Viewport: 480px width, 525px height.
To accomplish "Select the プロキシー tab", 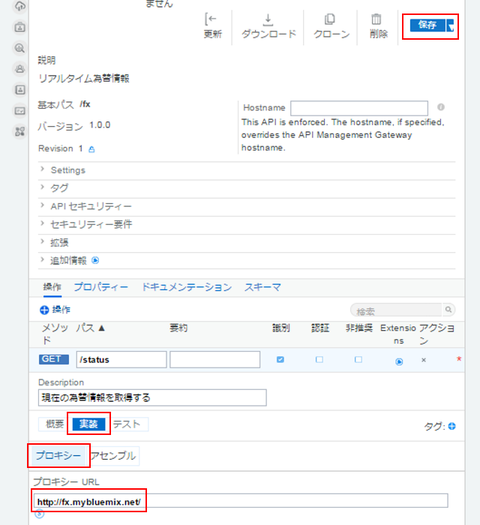I will pyautogui.click(x=59, y=456).
